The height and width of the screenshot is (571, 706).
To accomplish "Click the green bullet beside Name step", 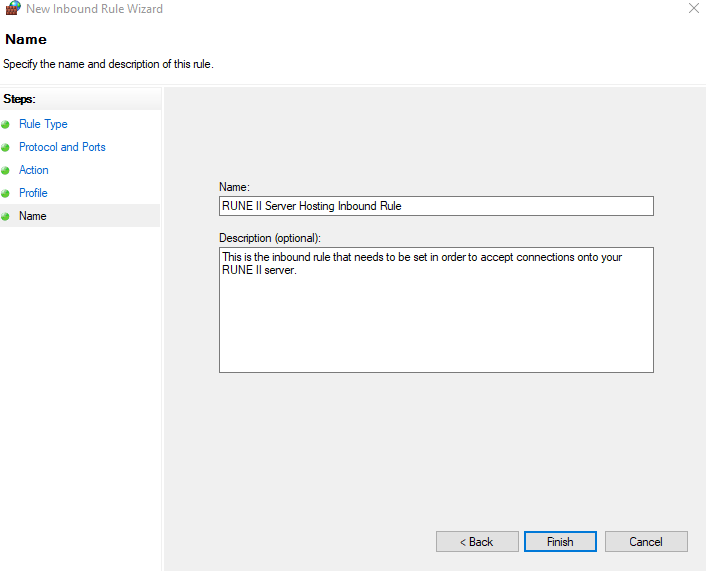I will click(6, 216).
